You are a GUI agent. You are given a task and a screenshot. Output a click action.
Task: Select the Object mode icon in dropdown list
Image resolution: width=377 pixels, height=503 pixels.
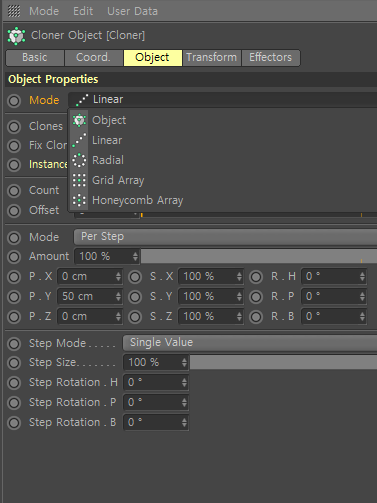pos(79,120)
